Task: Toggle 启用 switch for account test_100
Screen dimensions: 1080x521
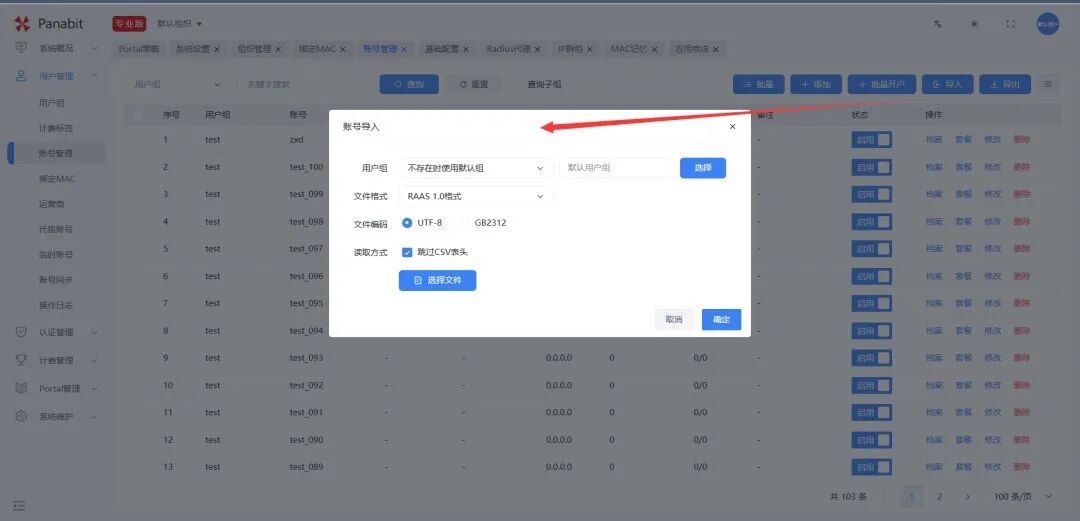Action: click(871, 167)
